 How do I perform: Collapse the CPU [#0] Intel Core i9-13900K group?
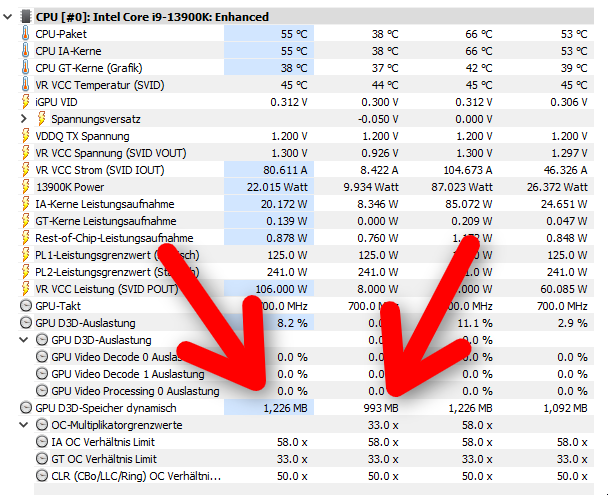click(7, 17)
